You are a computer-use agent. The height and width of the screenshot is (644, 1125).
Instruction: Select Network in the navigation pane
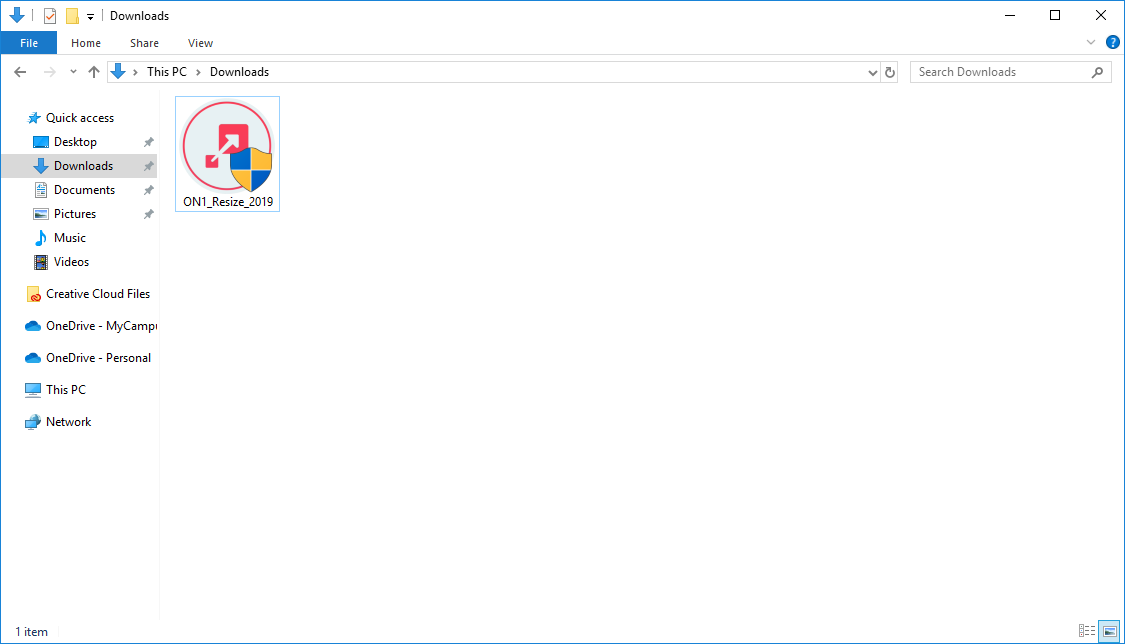coord(68,422)
